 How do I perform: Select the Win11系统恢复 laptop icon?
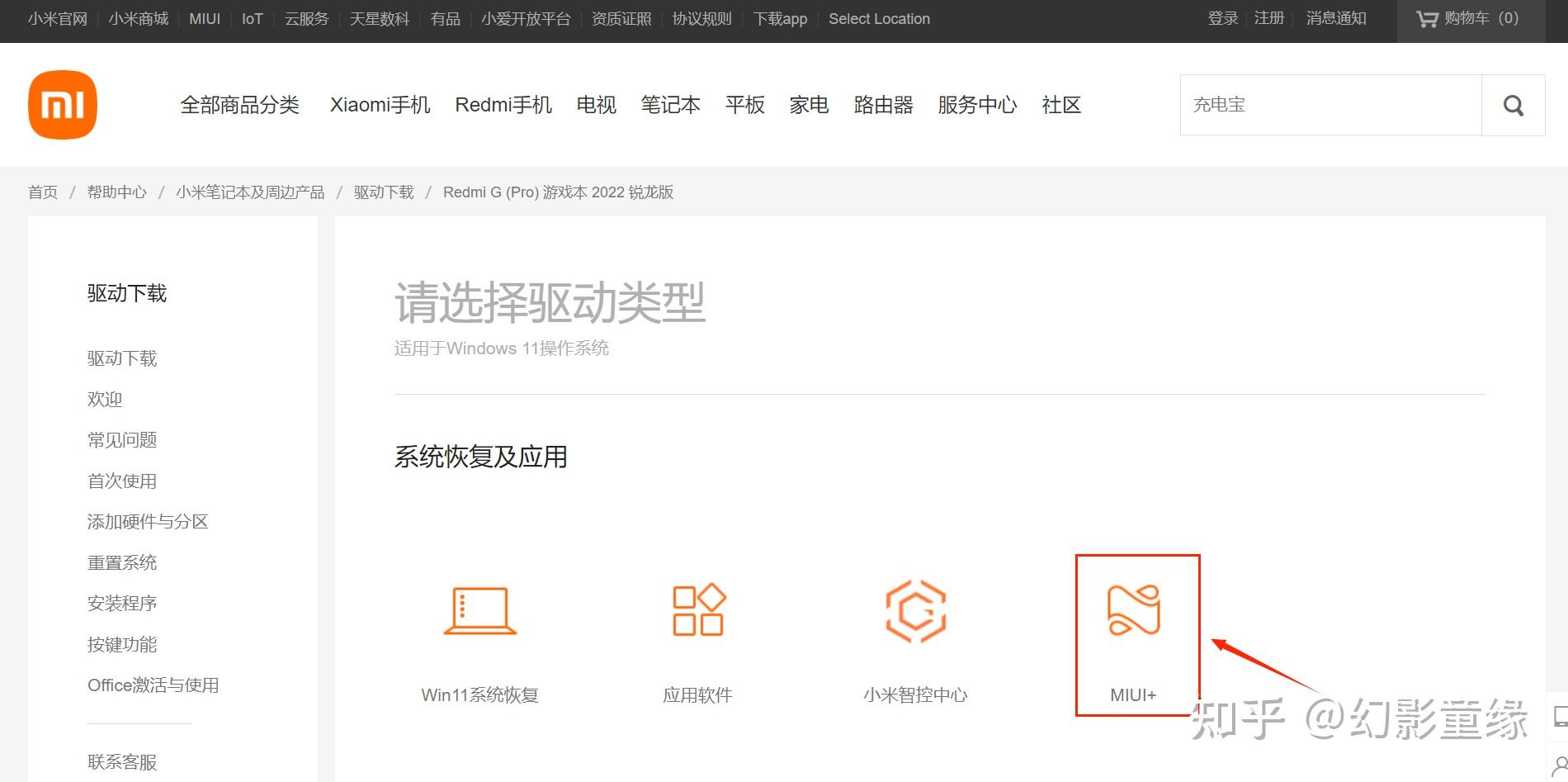point(480,611)
